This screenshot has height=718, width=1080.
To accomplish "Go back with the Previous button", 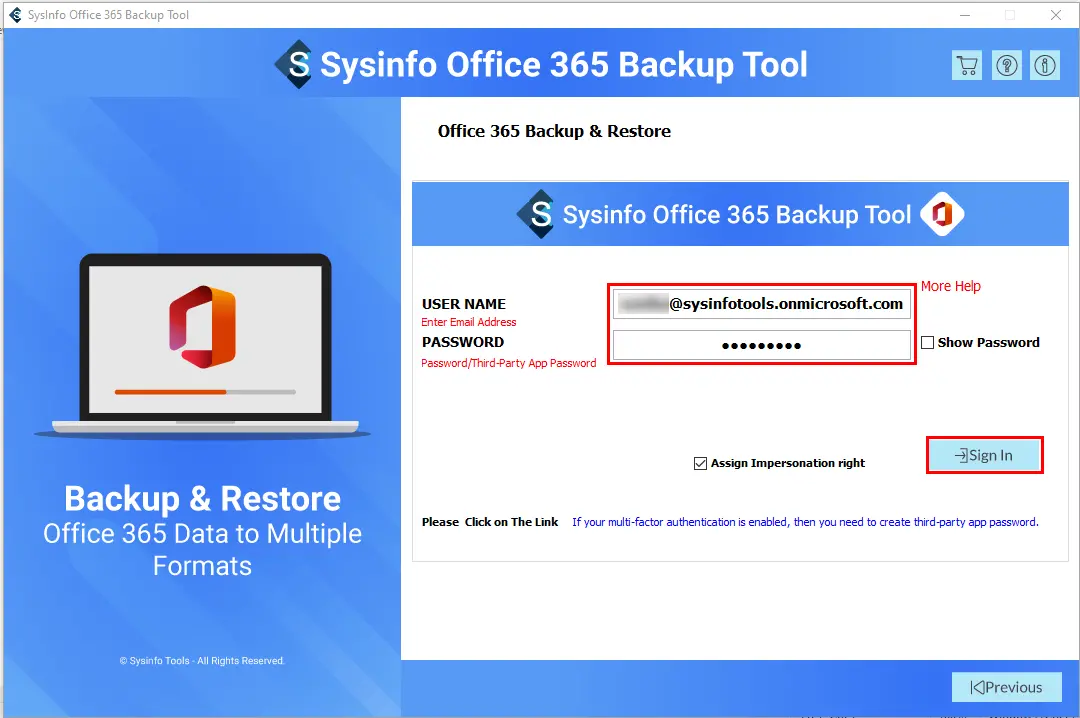I will 1006,687.
